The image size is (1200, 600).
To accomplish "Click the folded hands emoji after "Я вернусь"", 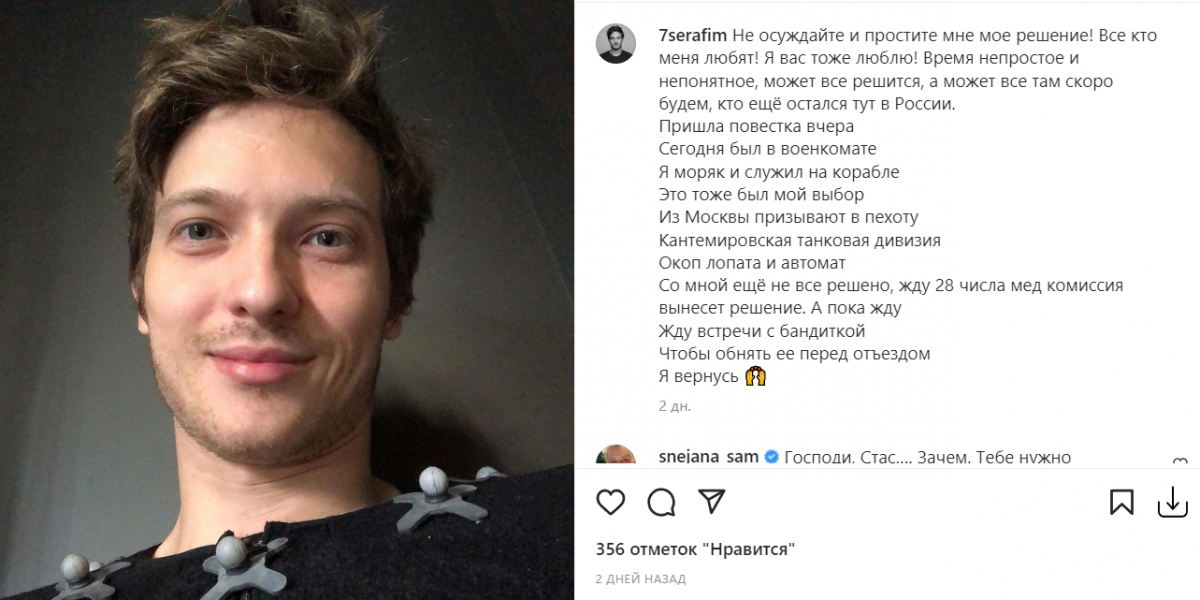I will [756, 377].
